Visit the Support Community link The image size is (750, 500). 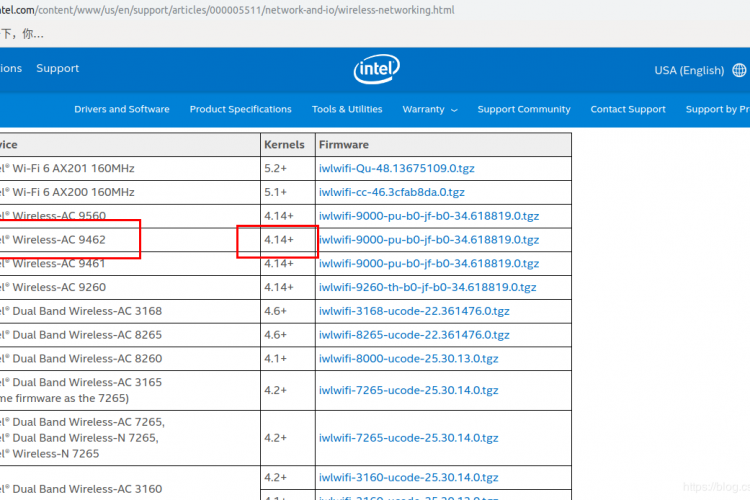524,109
